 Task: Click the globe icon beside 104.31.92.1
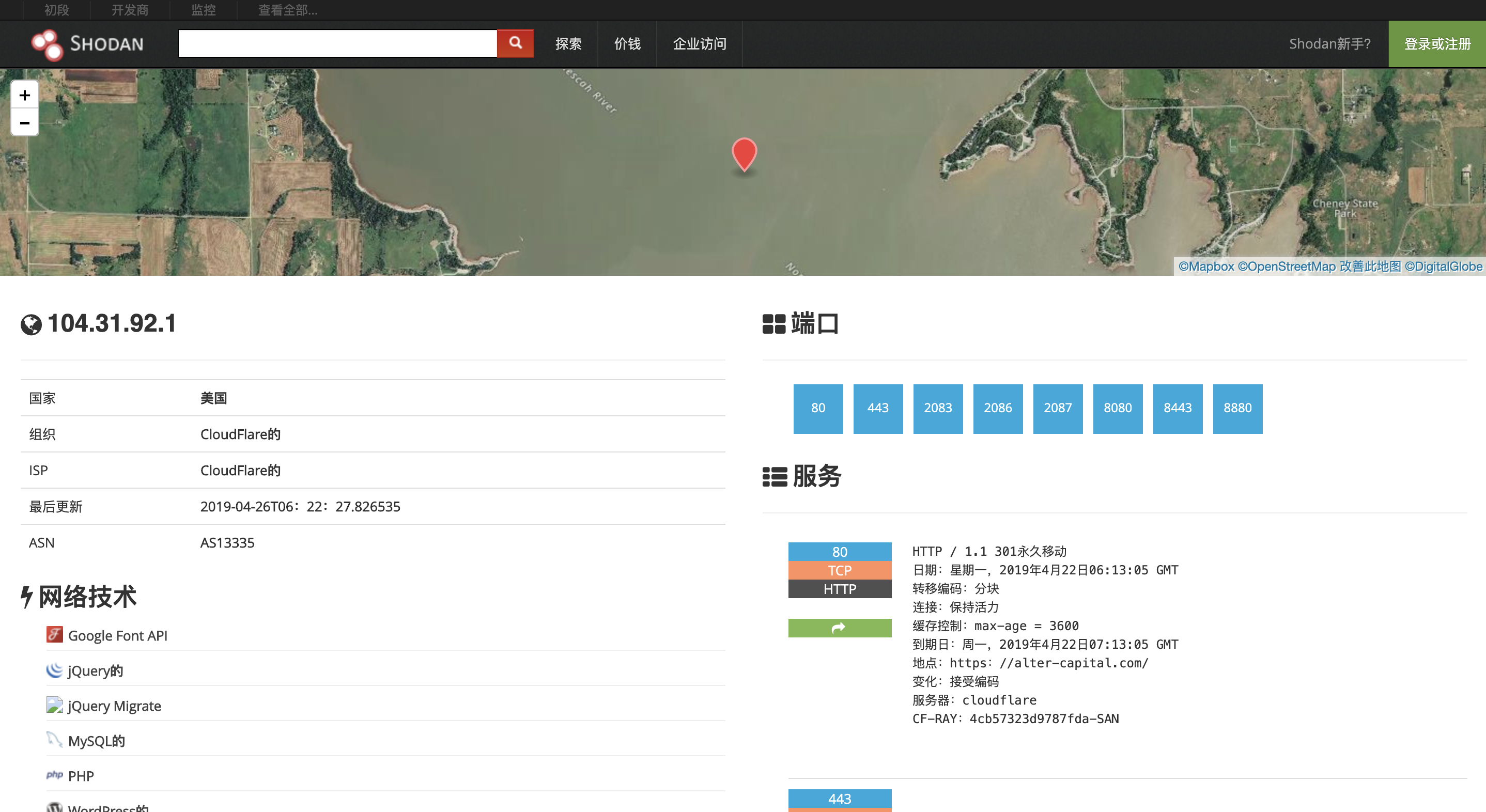(31, 325)
